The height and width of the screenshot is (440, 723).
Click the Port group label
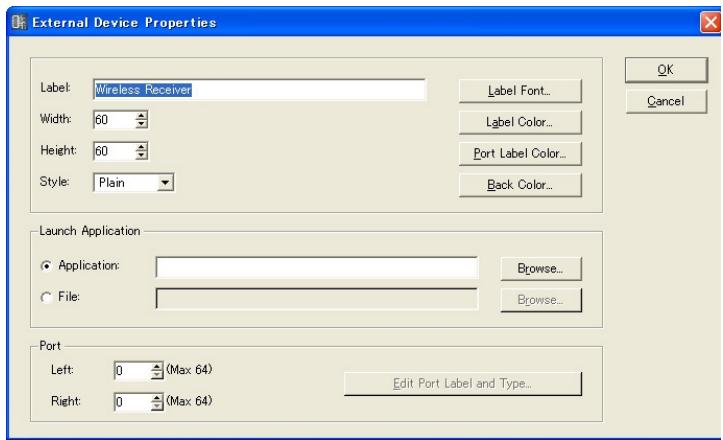coord(50,346)
